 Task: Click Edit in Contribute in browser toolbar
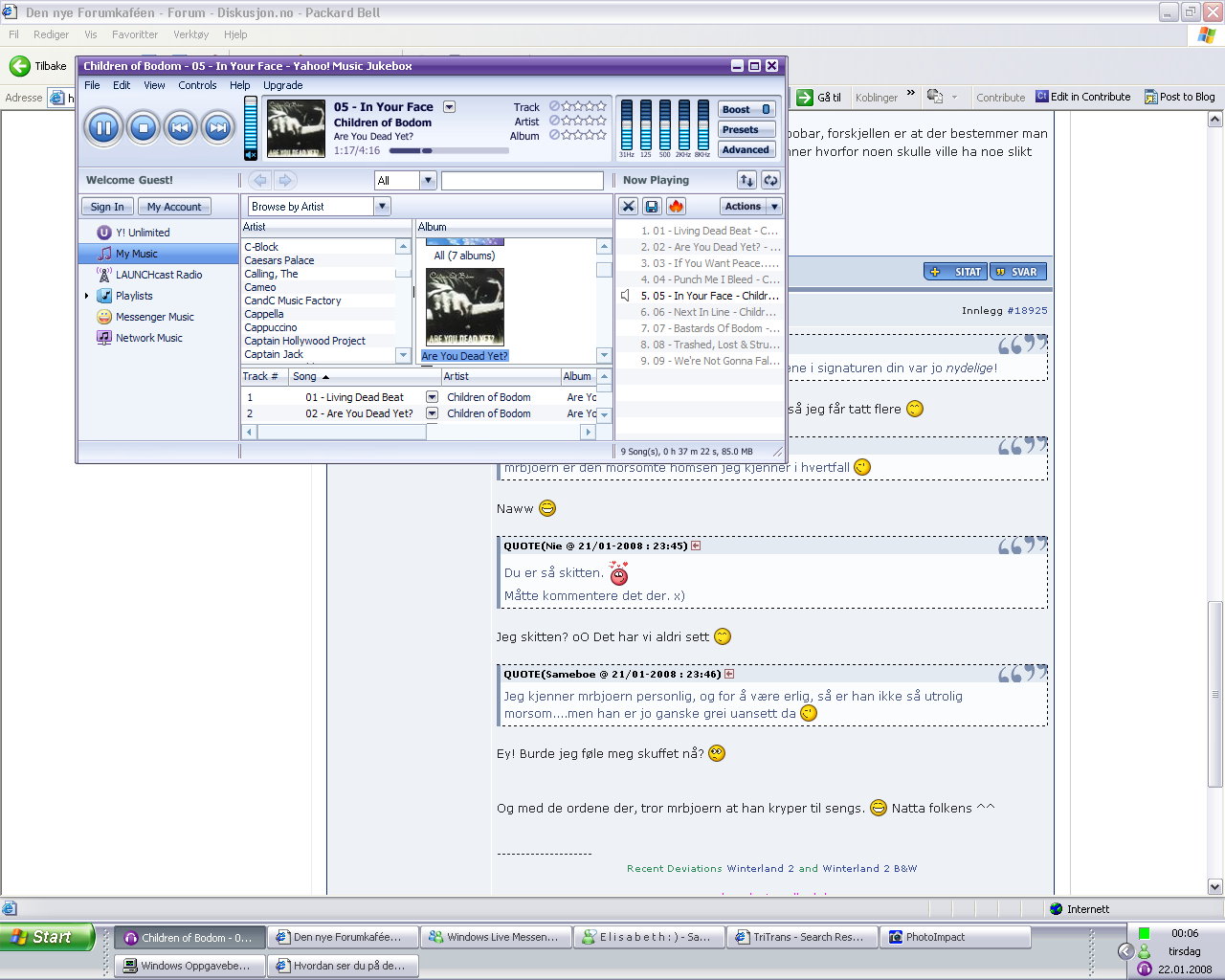coord(1082,97)
